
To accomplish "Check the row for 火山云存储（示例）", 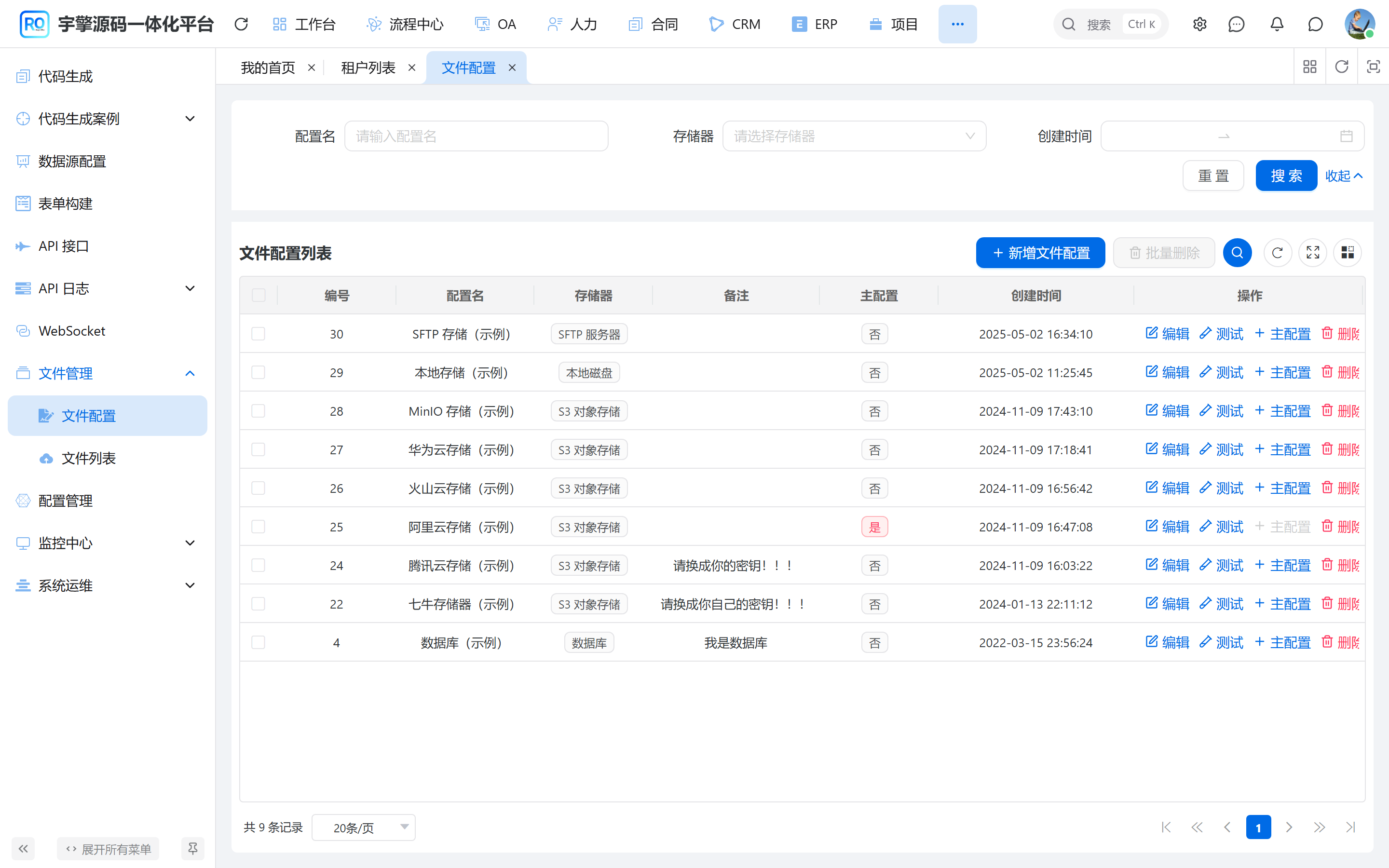I will click(259, 488).
